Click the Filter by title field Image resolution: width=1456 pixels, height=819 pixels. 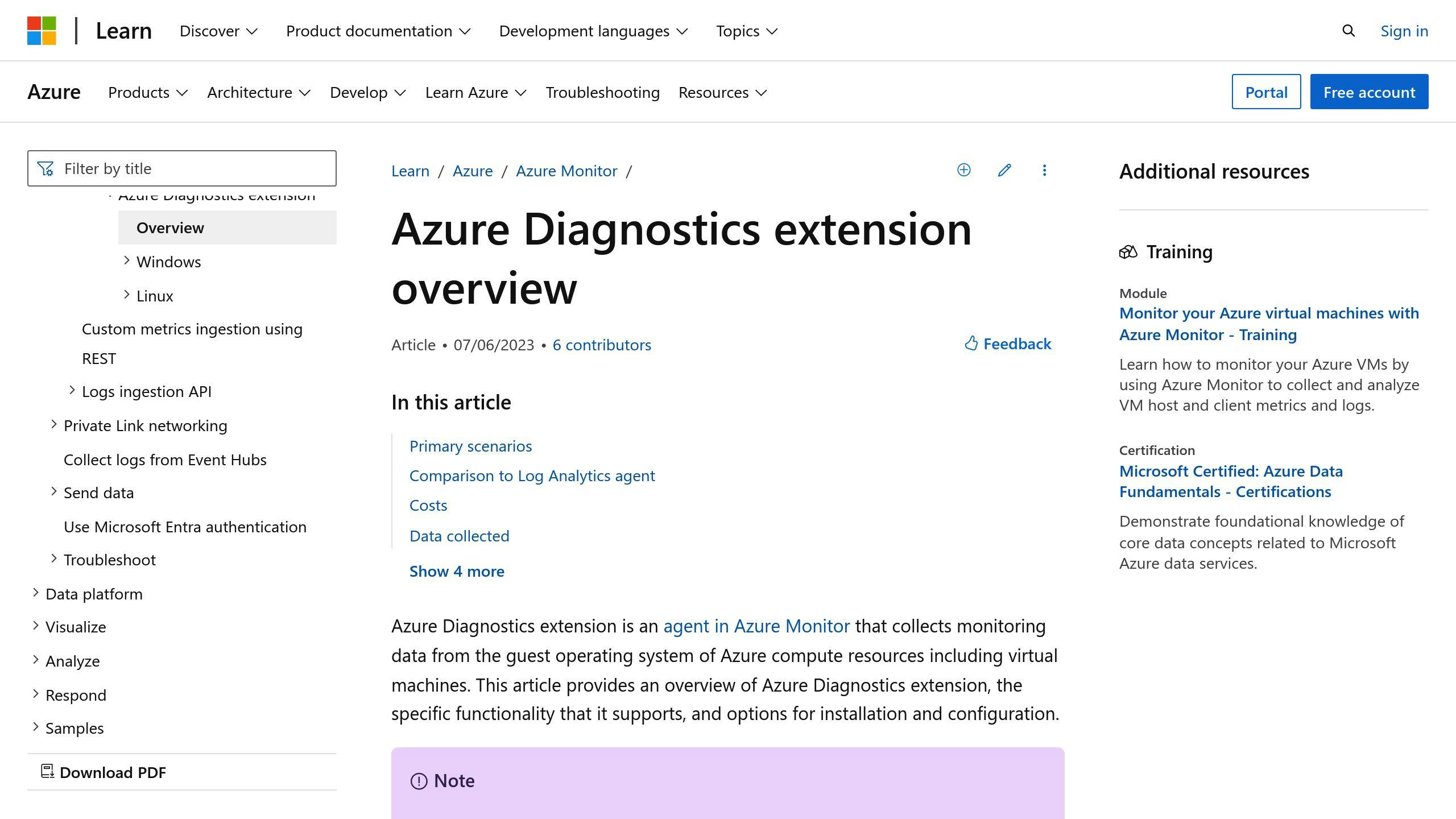182,168
